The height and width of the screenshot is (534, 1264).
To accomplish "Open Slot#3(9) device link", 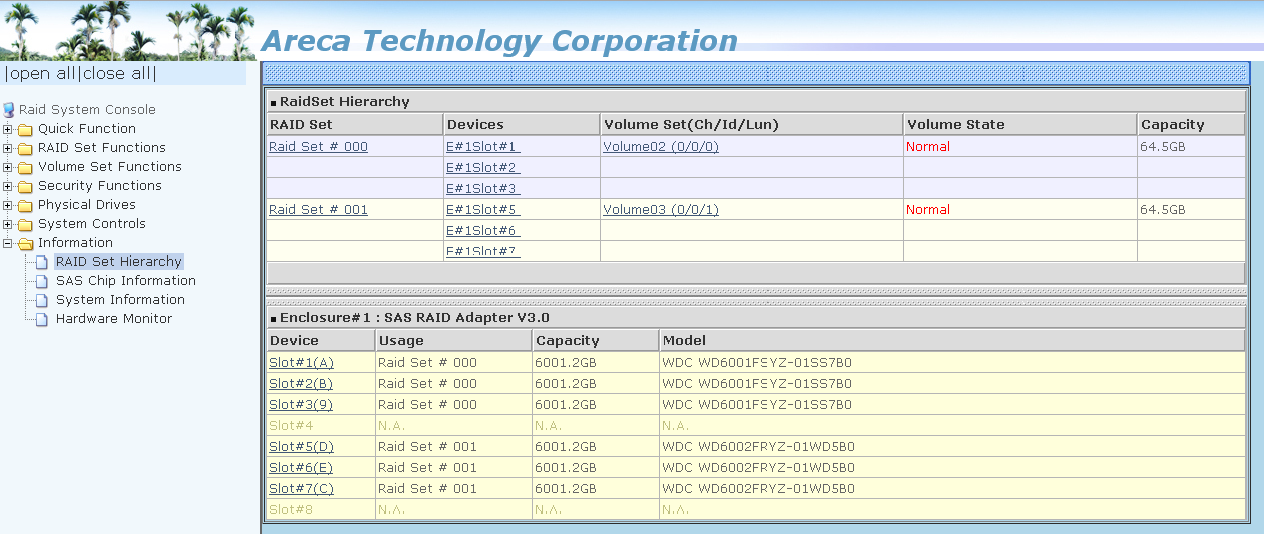I will click(x=301, y=405).
